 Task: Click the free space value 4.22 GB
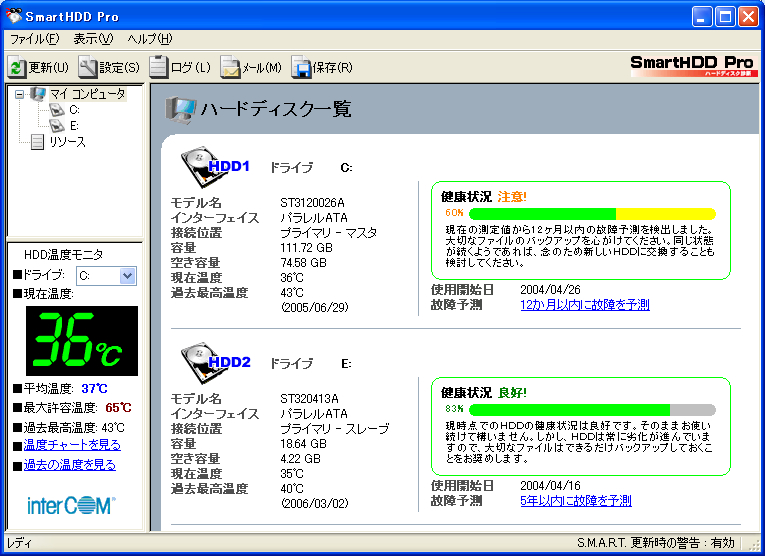point(301,459)
